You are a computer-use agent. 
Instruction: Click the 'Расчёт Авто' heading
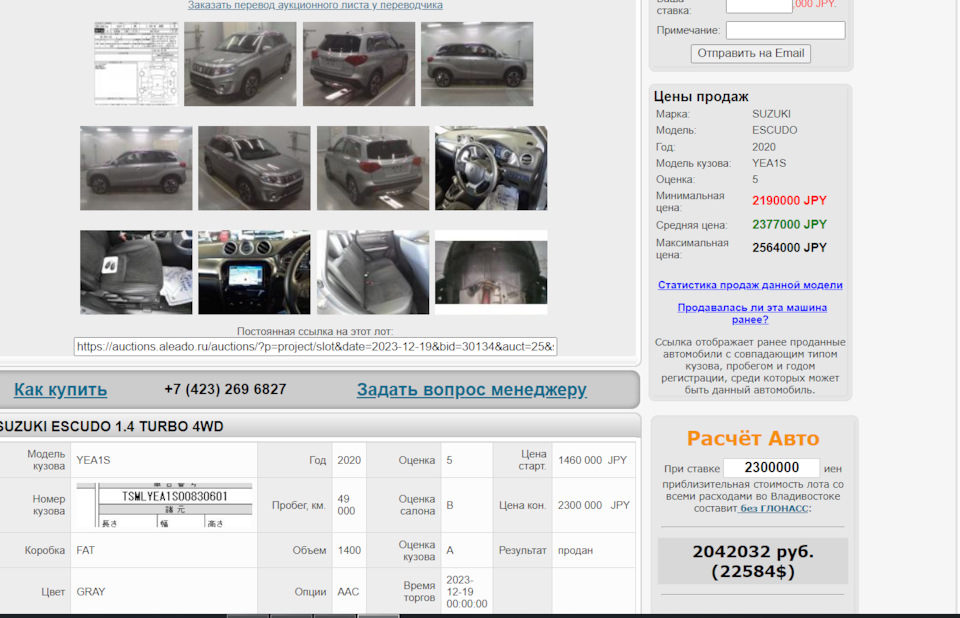[x=753, y=439]
